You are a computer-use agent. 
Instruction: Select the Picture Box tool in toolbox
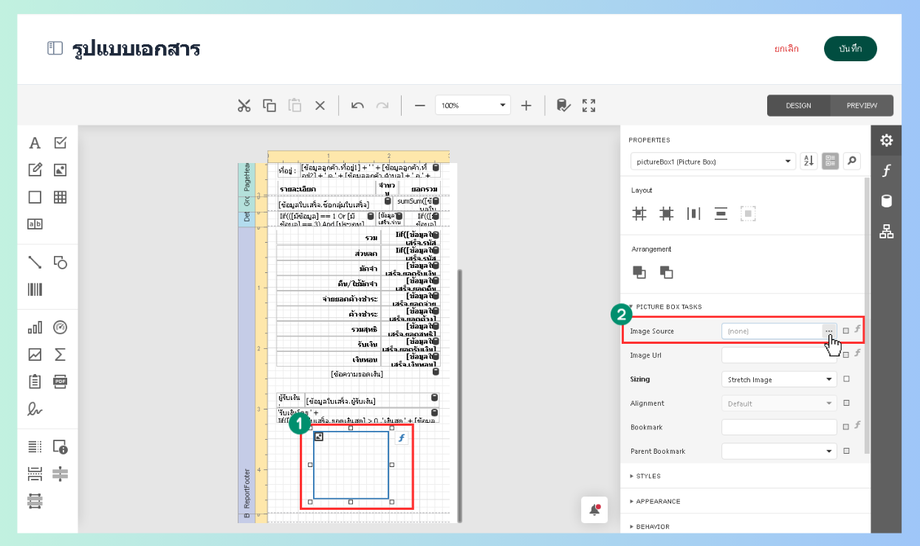[x=60, y=170]
